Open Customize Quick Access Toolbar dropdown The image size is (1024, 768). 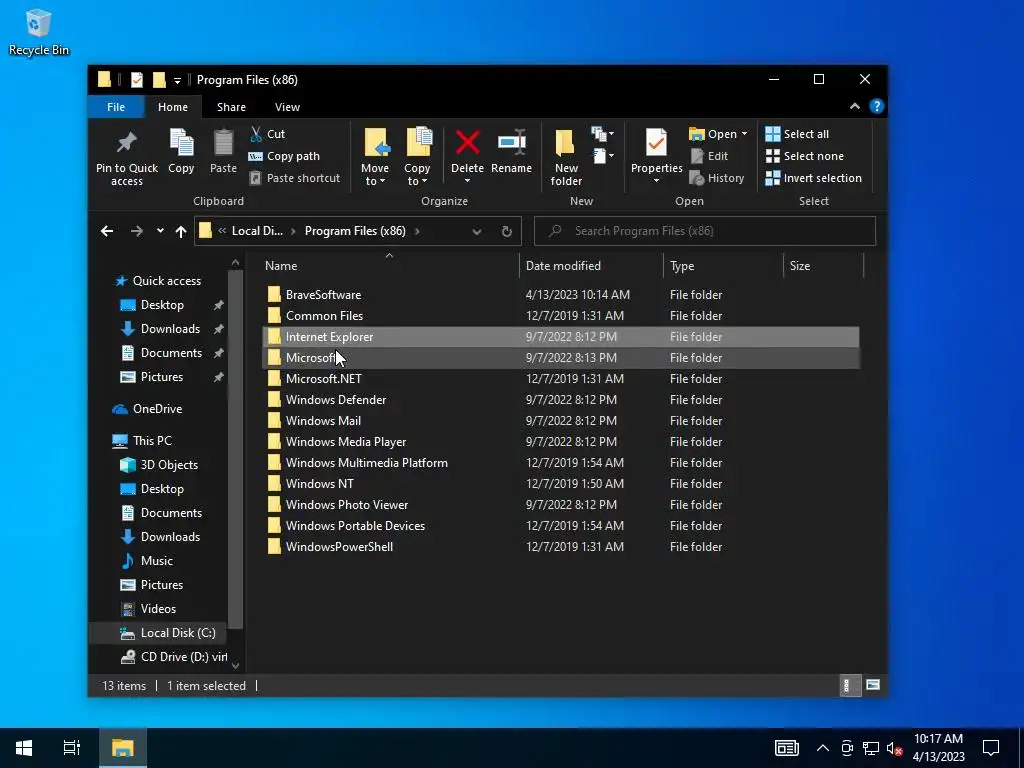point(177,81)
